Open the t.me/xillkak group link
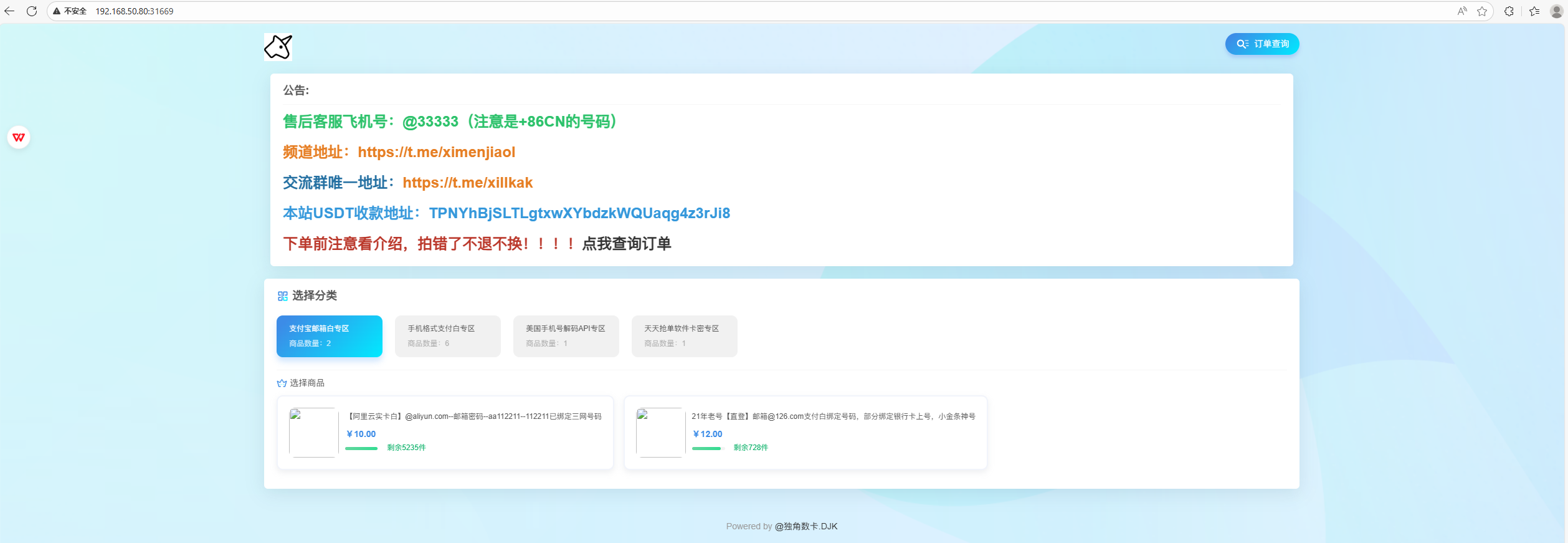The height and width of the screenshot is (543, 1568). [467, 183]
